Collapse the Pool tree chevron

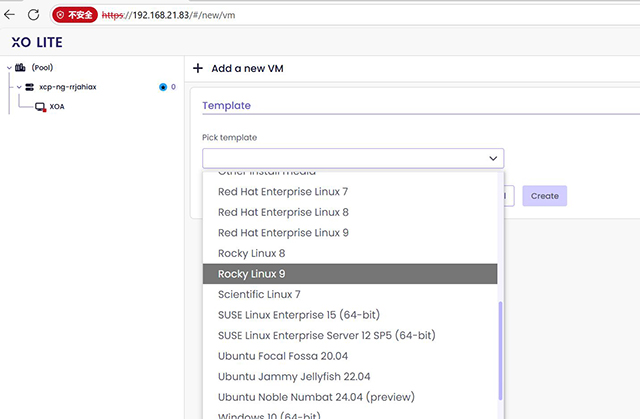pyautogui.click(x=9, y=68)
